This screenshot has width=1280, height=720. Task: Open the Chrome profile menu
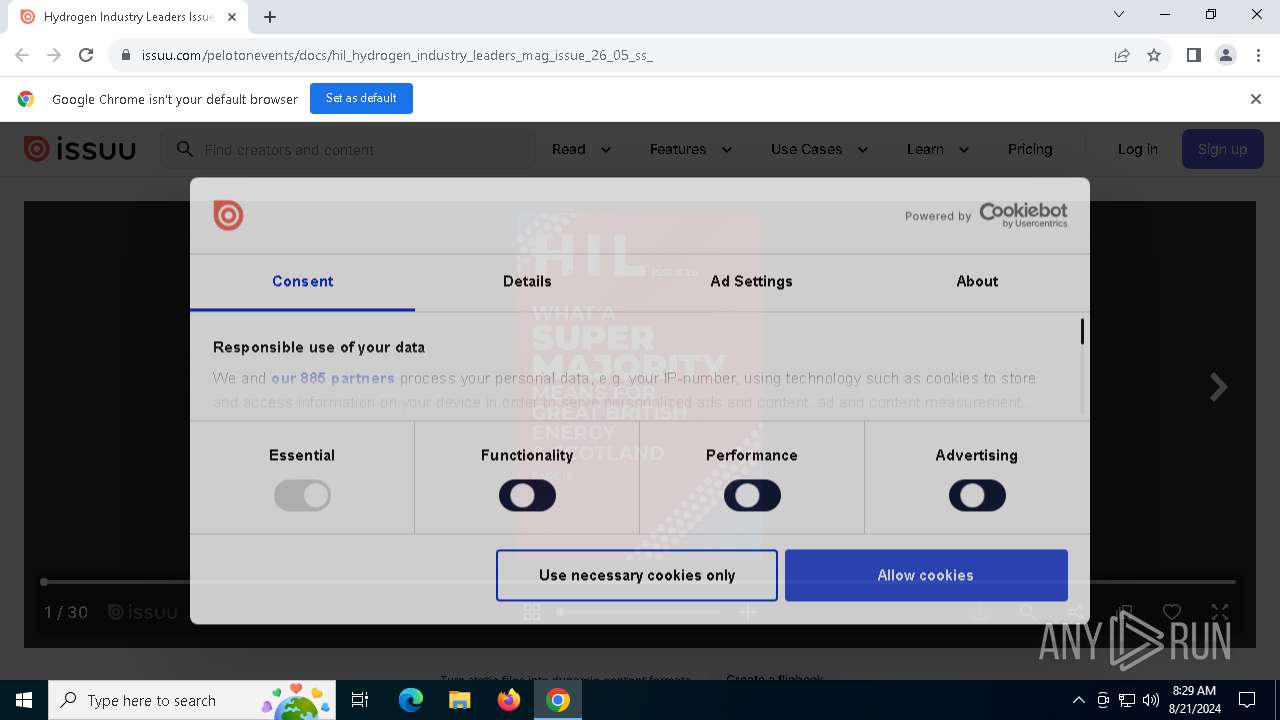pyautogui.click(x=1226, y=55)
